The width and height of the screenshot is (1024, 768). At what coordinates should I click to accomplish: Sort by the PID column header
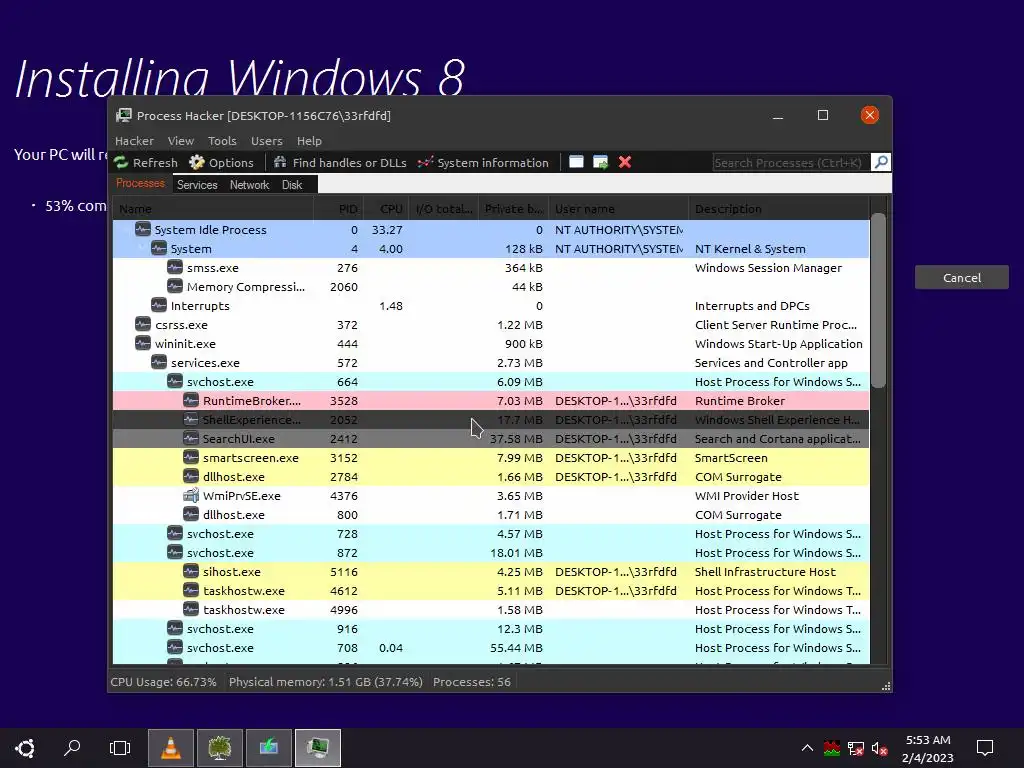[x=338, y=209]
